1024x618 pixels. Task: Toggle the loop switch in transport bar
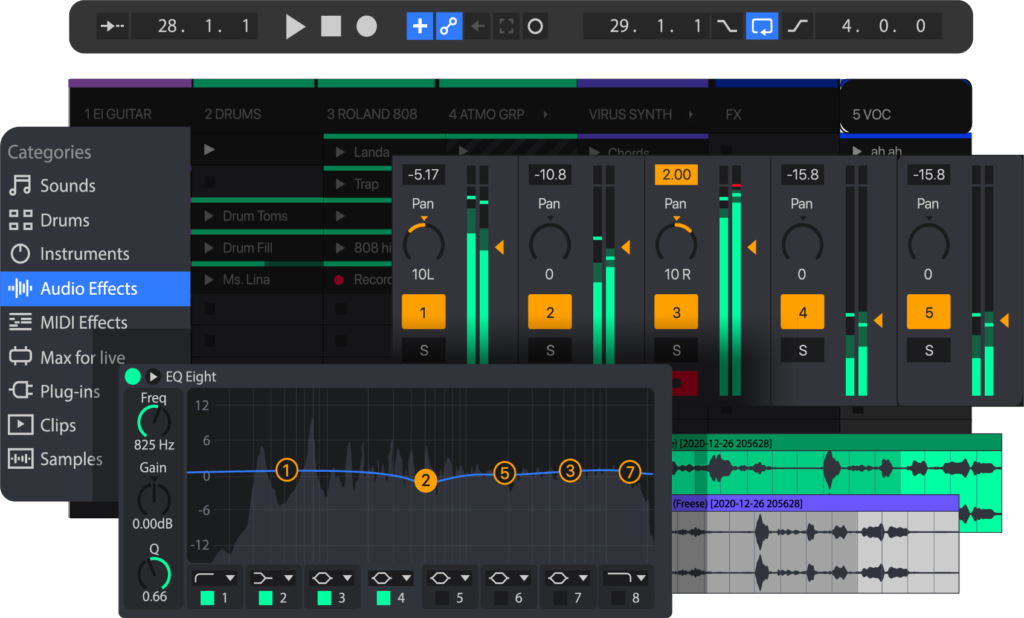763,27
